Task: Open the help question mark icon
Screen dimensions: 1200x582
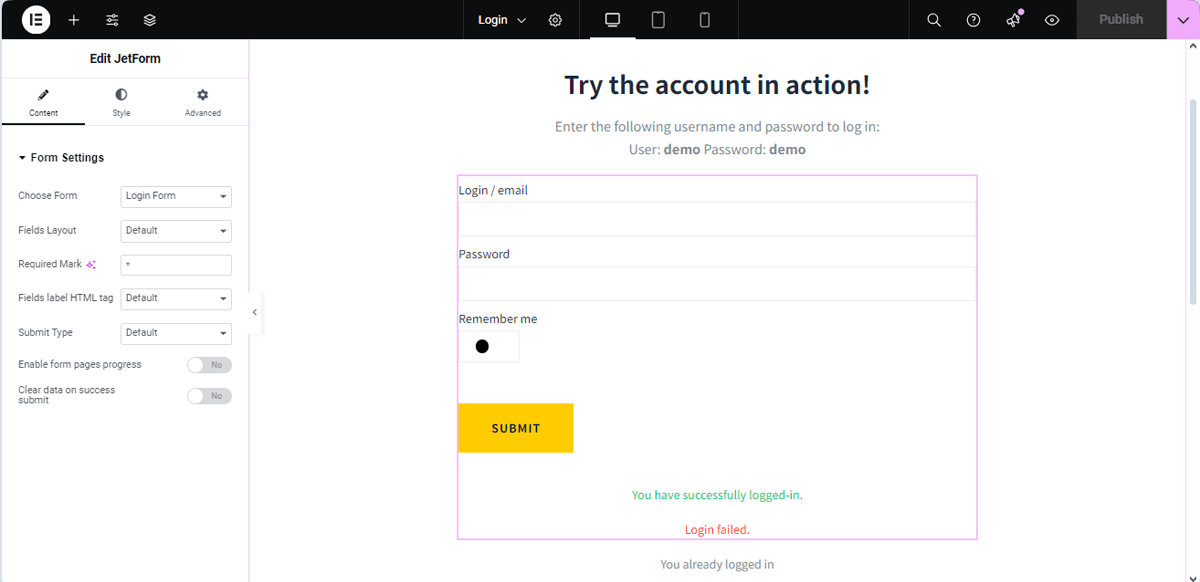Action: pyautogui.click(x=973, y=19)
